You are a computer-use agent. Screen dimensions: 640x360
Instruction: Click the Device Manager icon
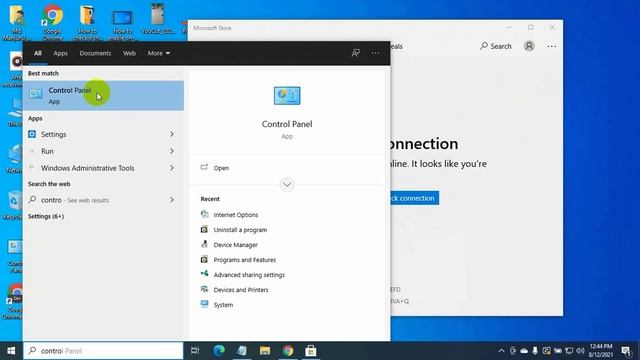coord(204,244)
